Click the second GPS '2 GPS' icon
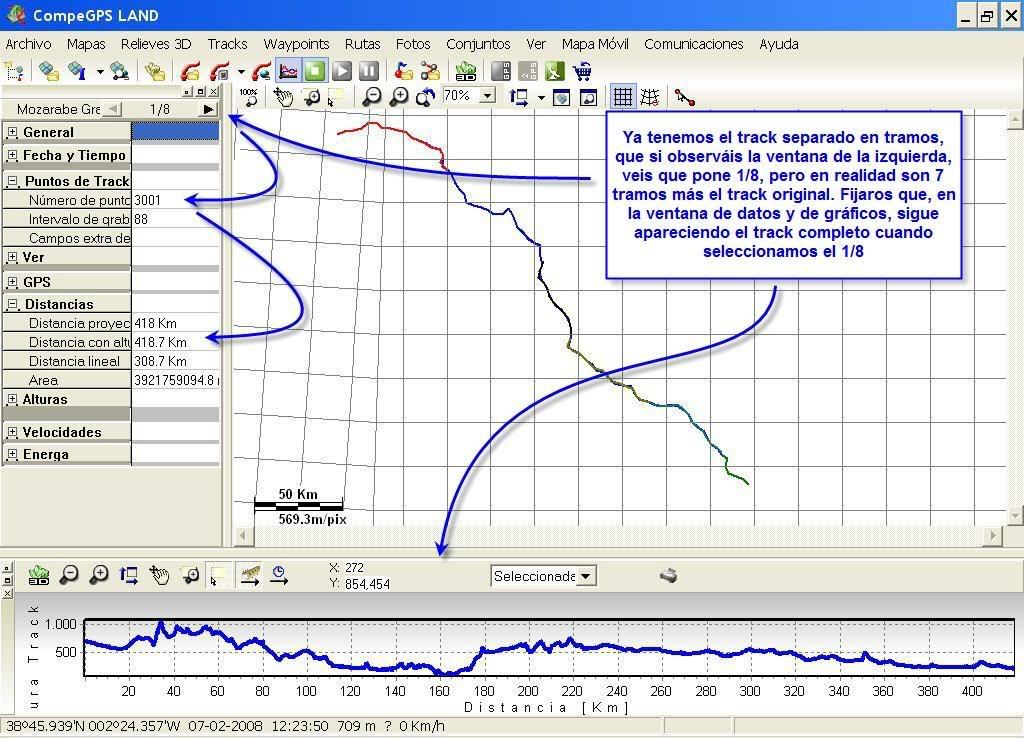This screenshot has width=1024, height=738. pos(528,71)
